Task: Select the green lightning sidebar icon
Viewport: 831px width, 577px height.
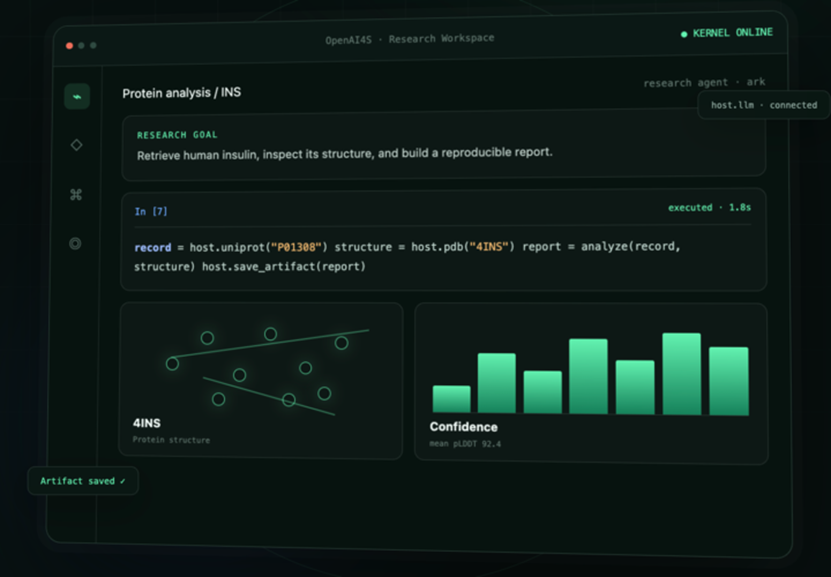Action: [77, 96]
